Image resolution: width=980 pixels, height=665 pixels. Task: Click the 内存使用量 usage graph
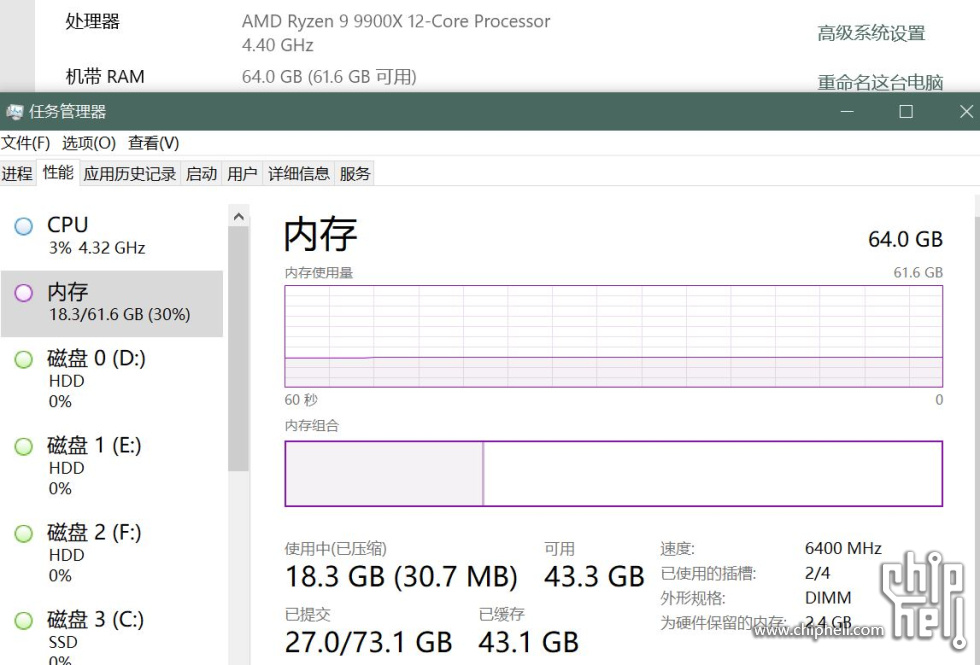point(613,336)
